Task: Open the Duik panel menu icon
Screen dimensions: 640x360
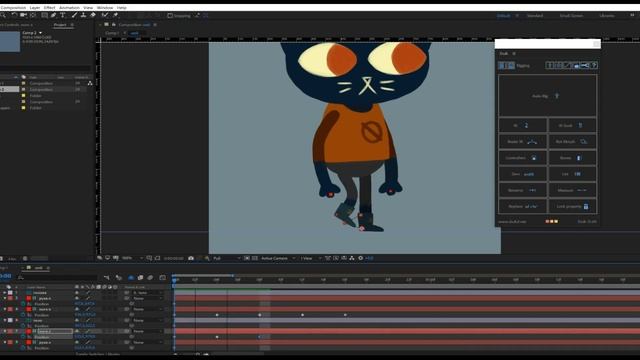Action: (514, 53)
